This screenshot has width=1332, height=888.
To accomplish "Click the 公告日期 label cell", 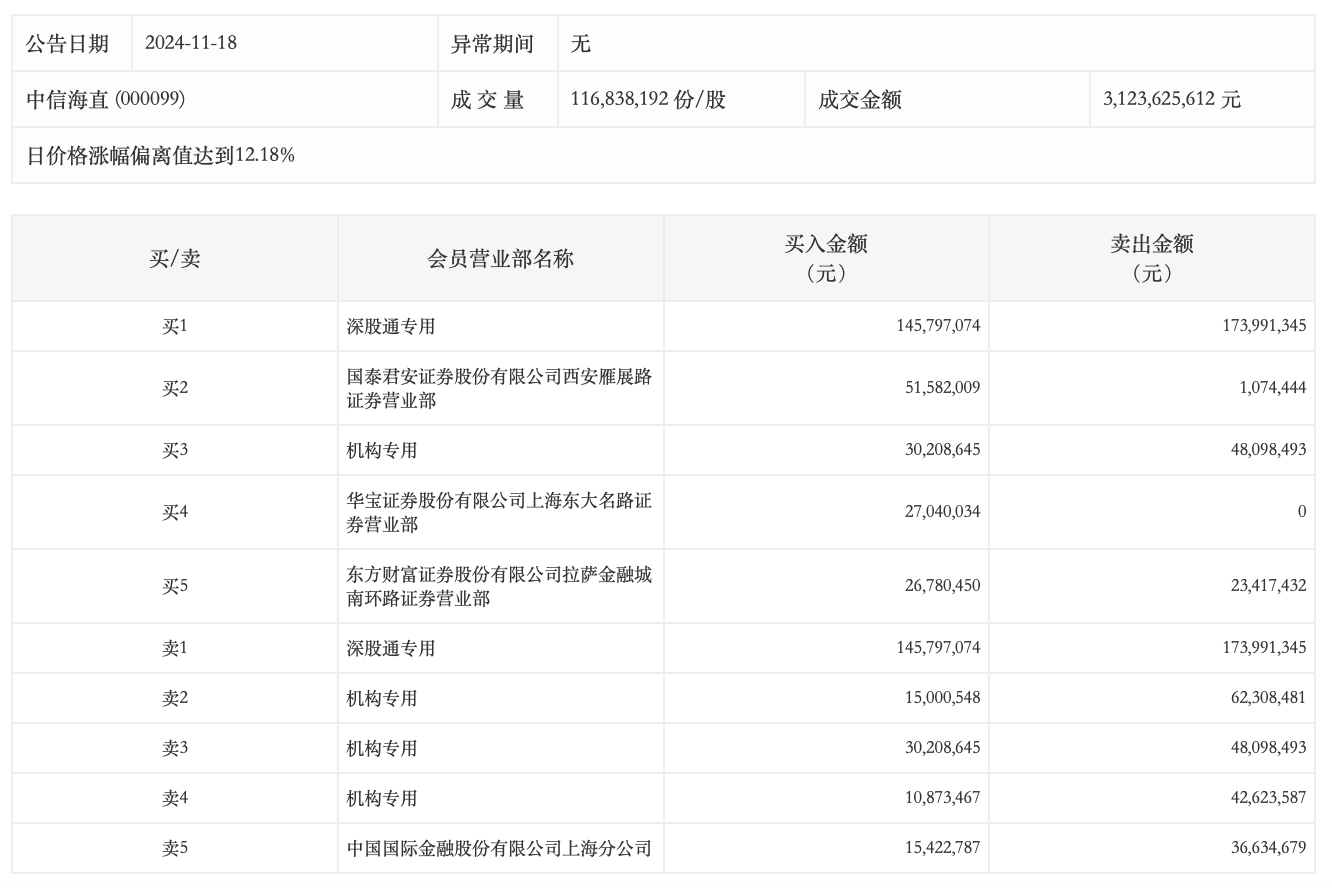I will coord(67,43).
